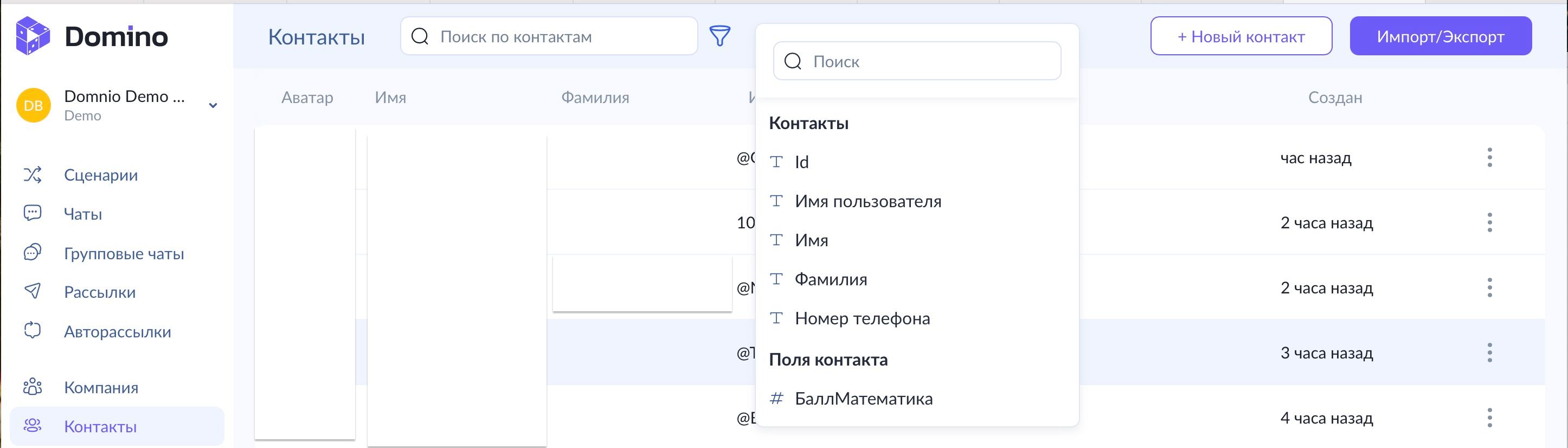Open three-dot menu for '3 часа назад' row
Viewport: 1568px width, 448px height.
[1489, 353]
